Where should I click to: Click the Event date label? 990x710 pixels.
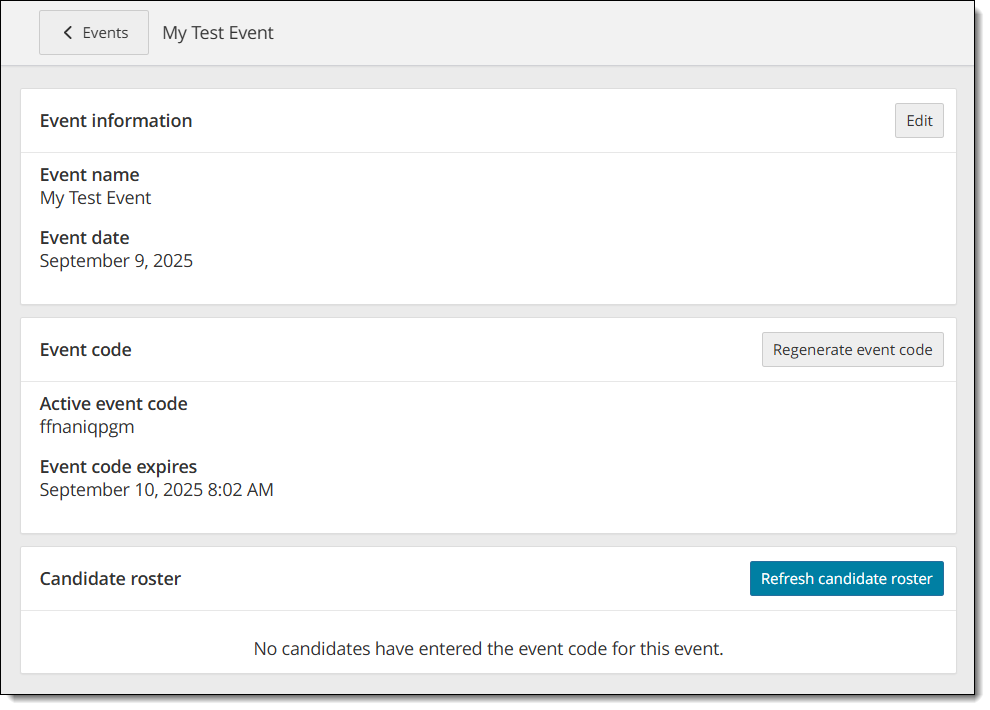(85, 238)
